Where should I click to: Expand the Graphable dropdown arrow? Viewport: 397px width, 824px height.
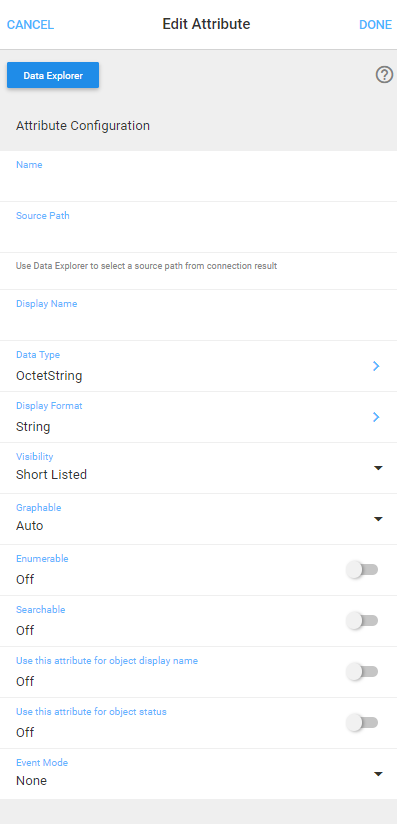coord(378,519)
